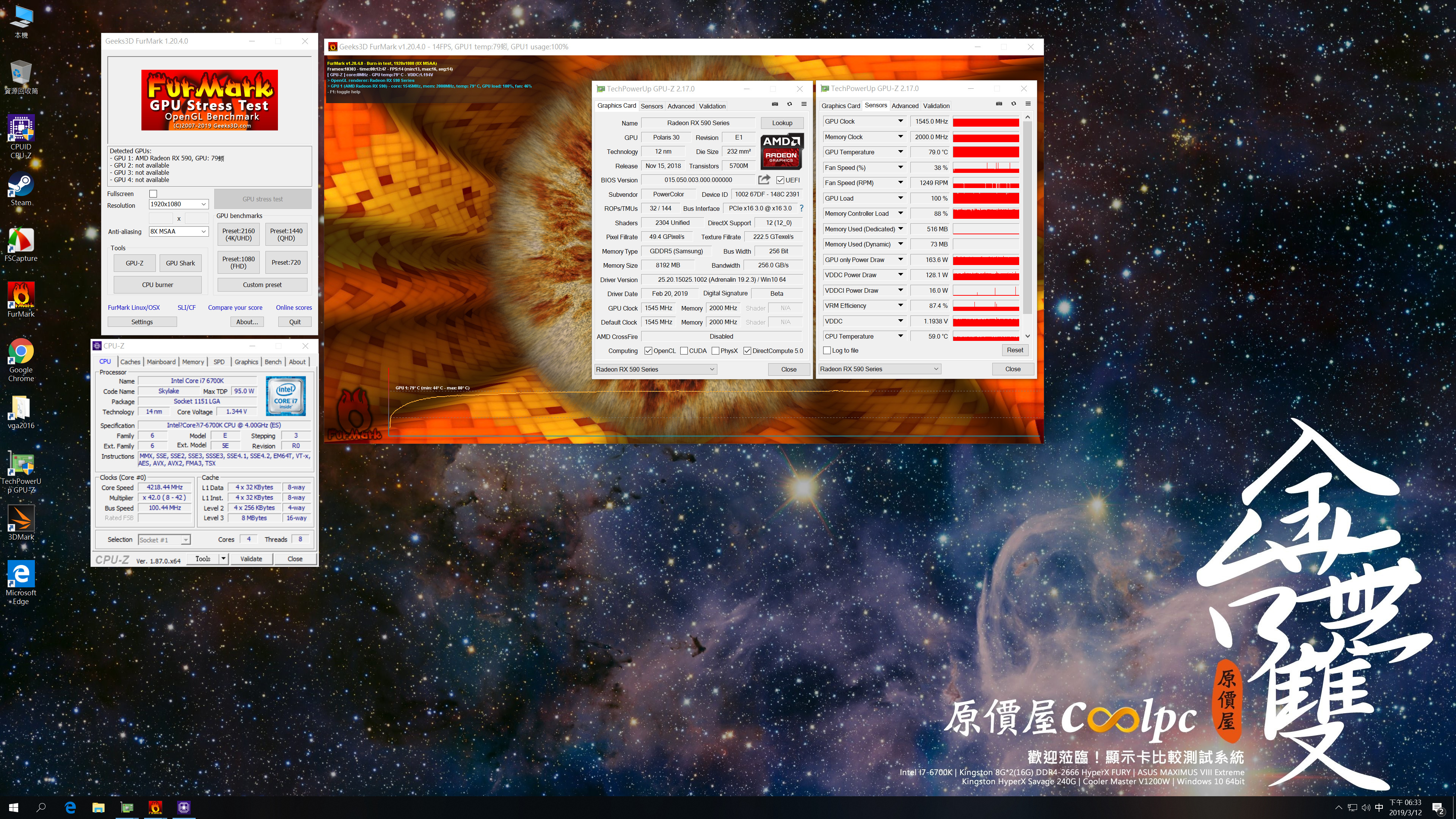Launch Google Chrome from the desktop
Screen dimensions: 1456x819
(21, 360)
